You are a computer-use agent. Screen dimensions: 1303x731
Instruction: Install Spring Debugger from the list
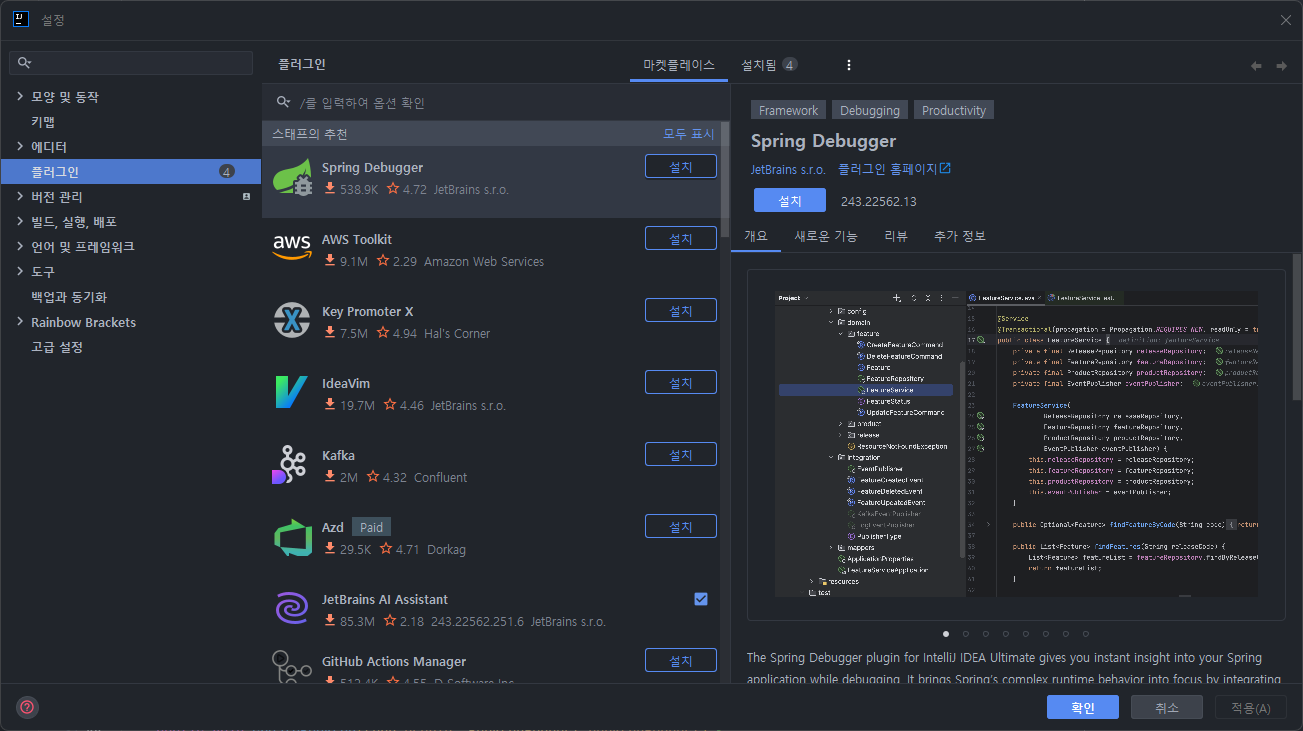click(x=681, y=166)
